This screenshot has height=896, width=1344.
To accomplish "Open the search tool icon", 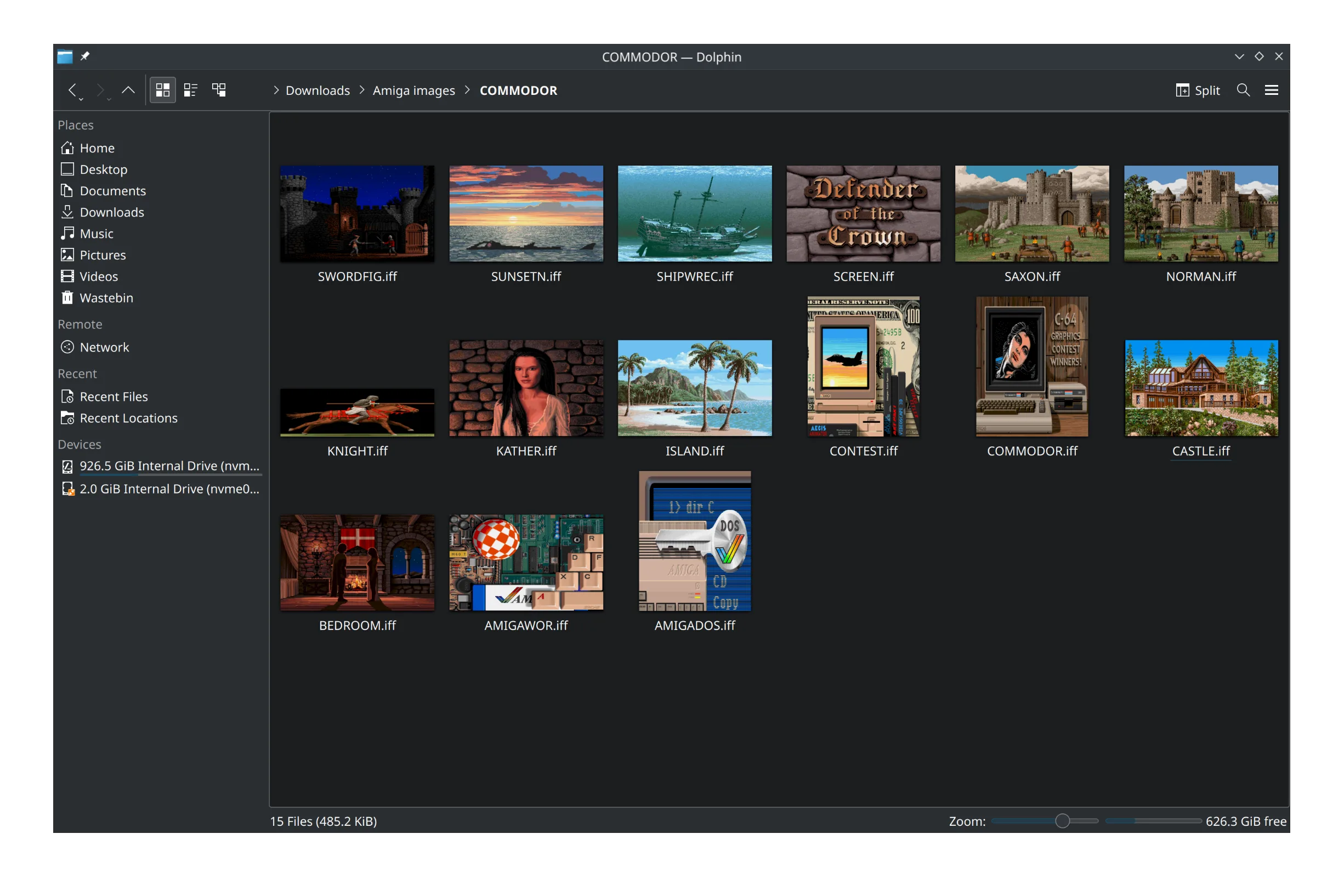I will point(1243,90).
